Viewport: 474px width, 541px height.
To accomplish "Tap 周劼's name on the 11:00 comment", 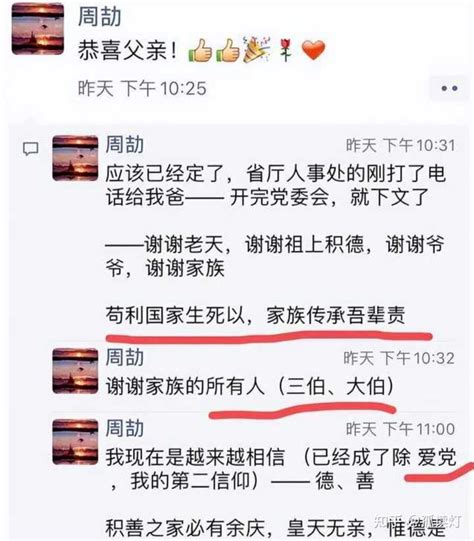I will tap(125, 428).
